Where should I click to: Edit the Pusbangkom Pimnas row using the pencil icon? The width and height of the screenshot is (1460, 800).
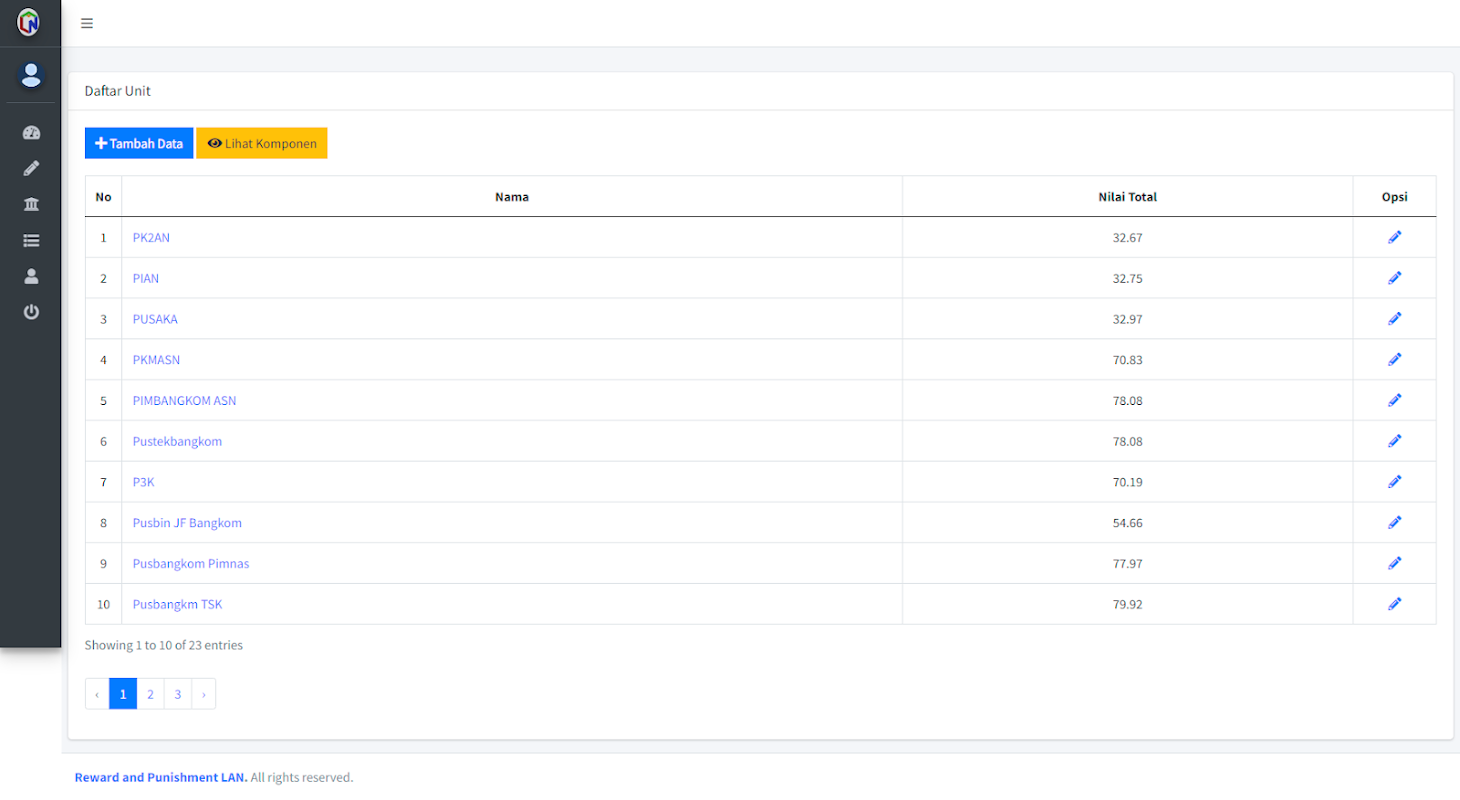click(1395, 563)
